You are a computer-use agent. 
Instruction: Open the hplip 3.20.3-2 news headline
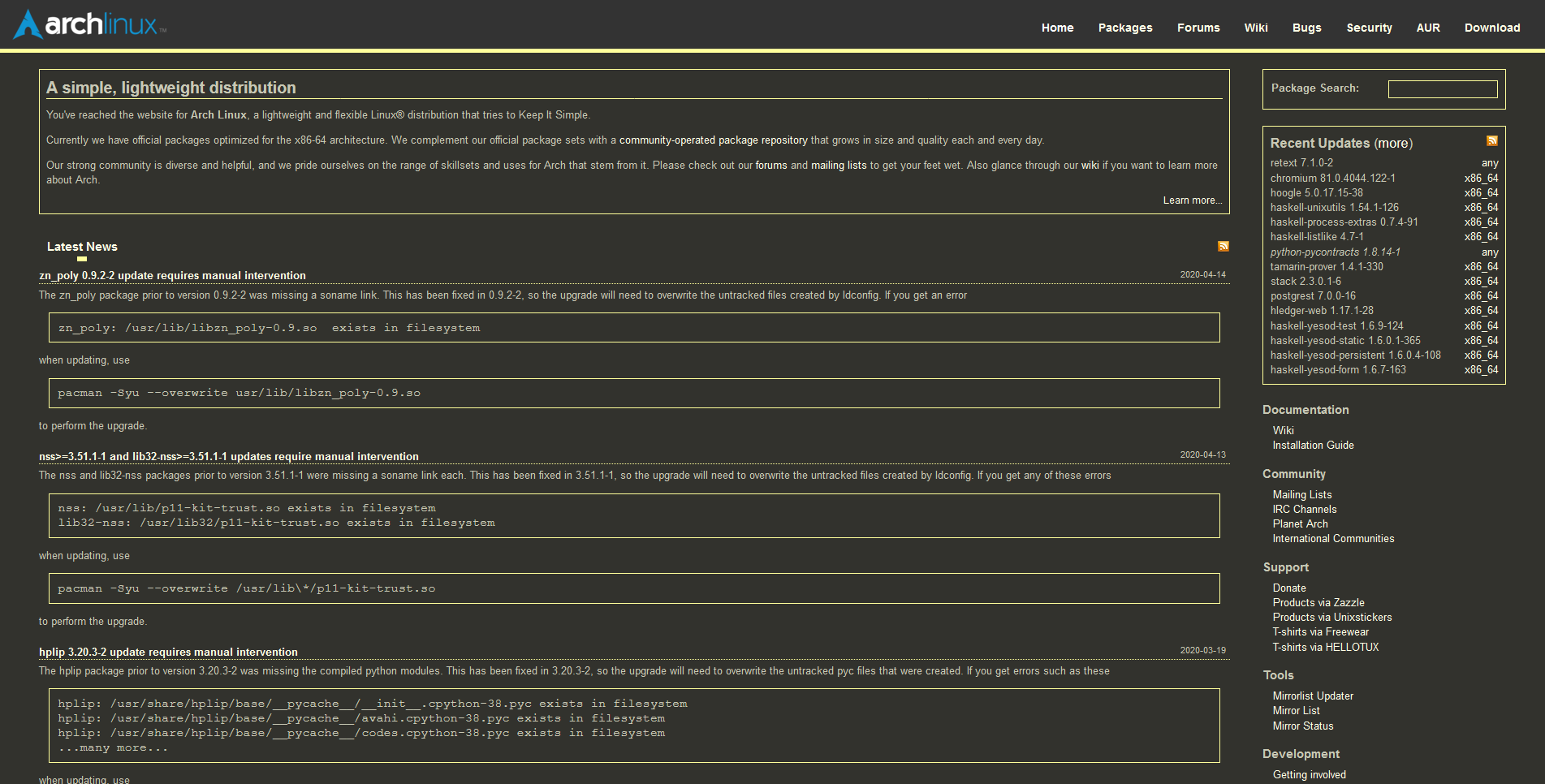(168, 653)
